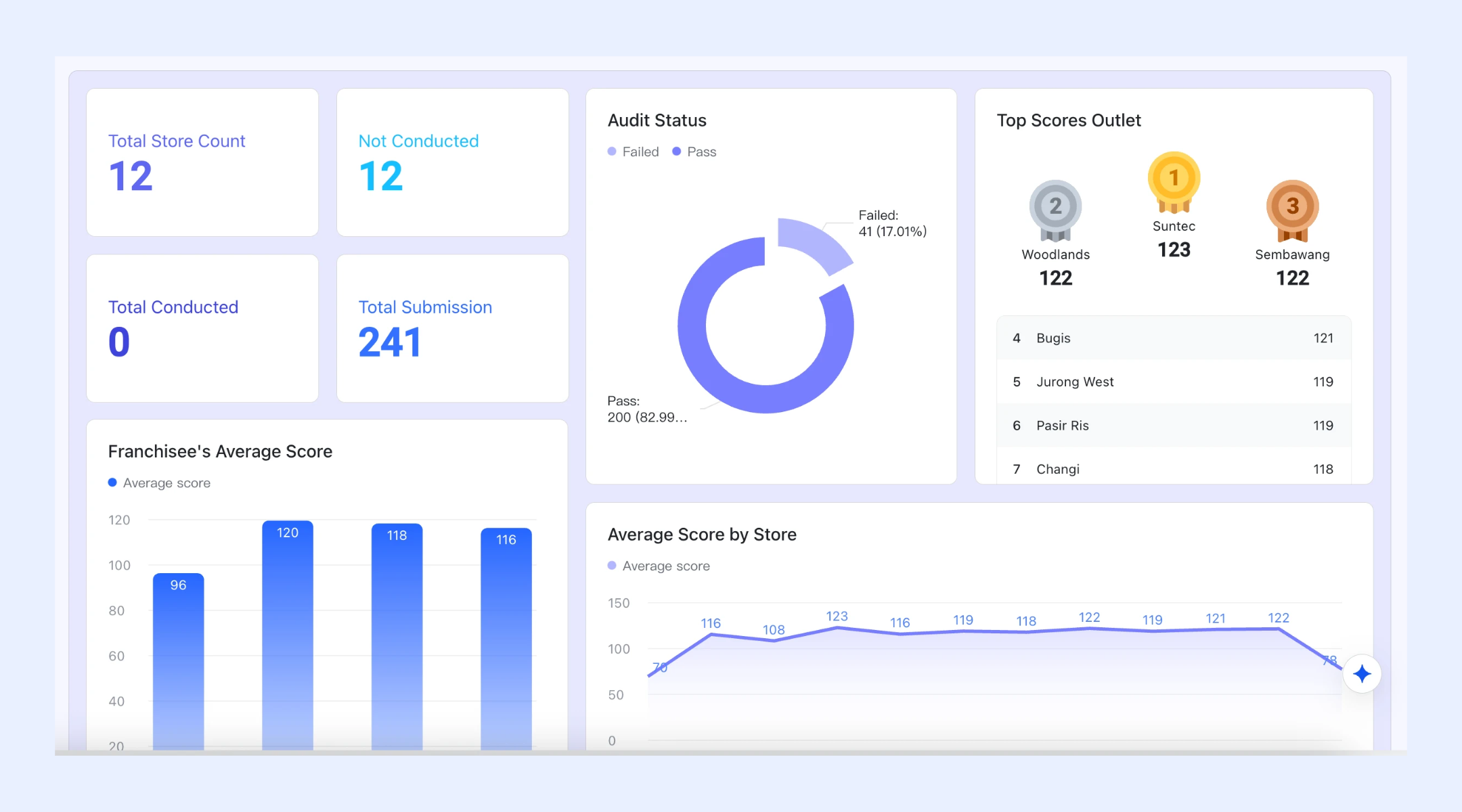The image size is (1462, 812).
Task: Select the Failed donut chart segment
Action: click(815, 244)
